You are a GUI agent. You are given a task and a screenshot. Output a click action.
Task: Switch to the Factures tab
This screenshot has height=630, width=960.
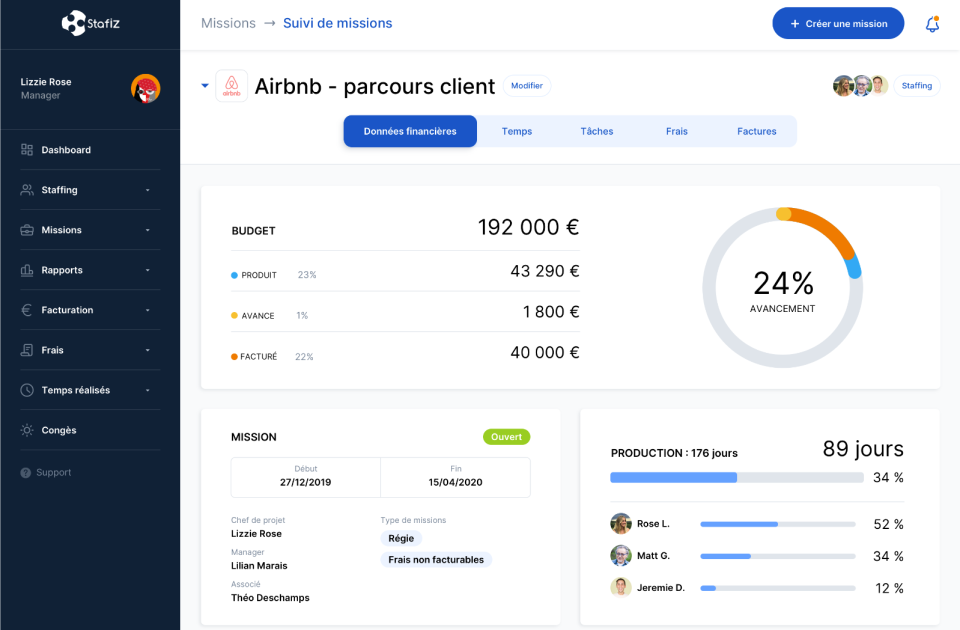[756, 130]
